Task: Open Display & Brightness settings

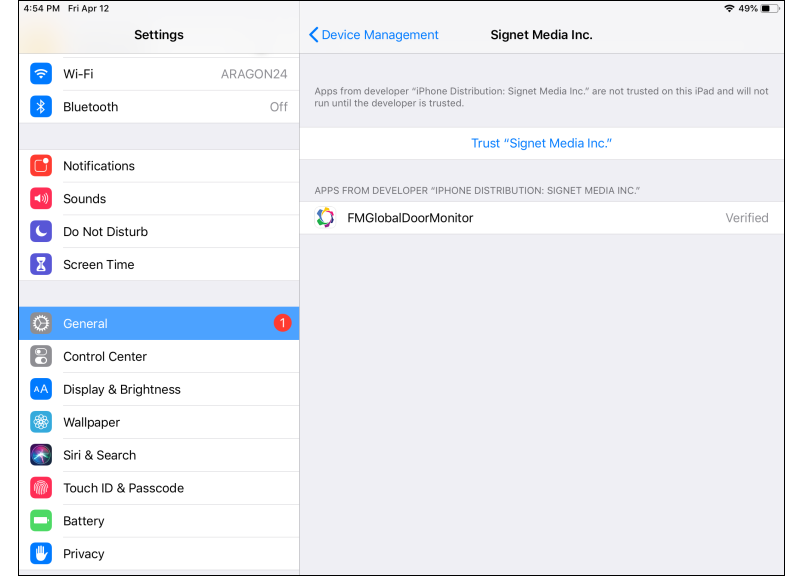Action: coord(122,390)
